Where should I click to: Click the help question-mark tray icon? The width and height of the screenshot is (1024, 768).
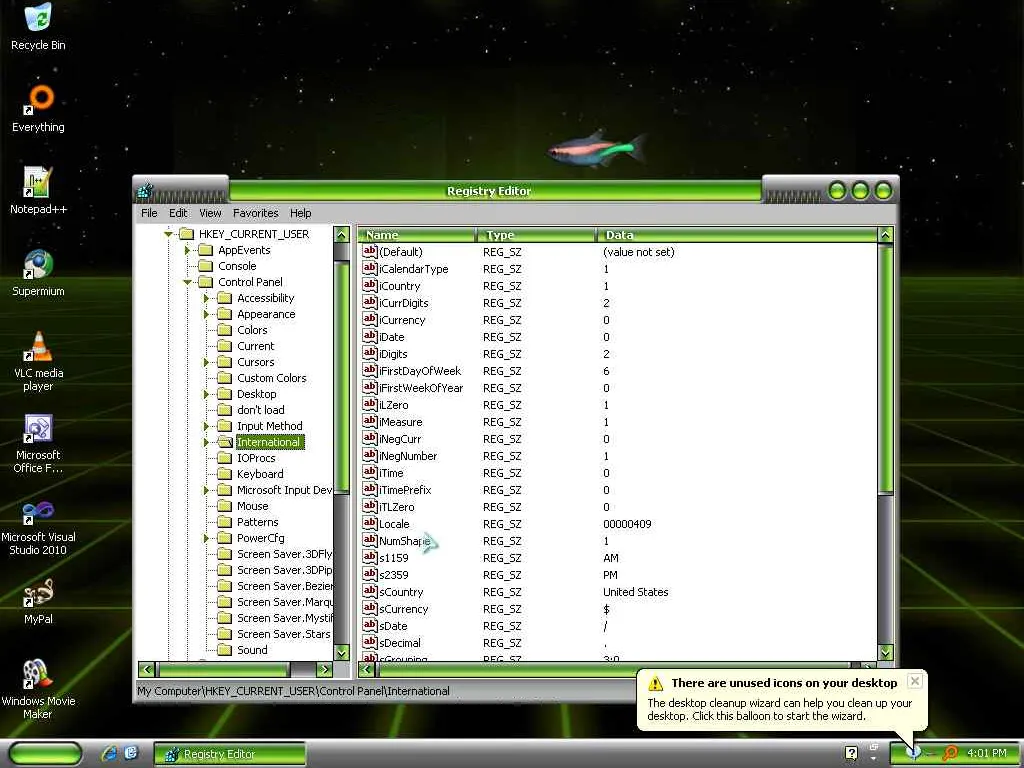(851, 753)
